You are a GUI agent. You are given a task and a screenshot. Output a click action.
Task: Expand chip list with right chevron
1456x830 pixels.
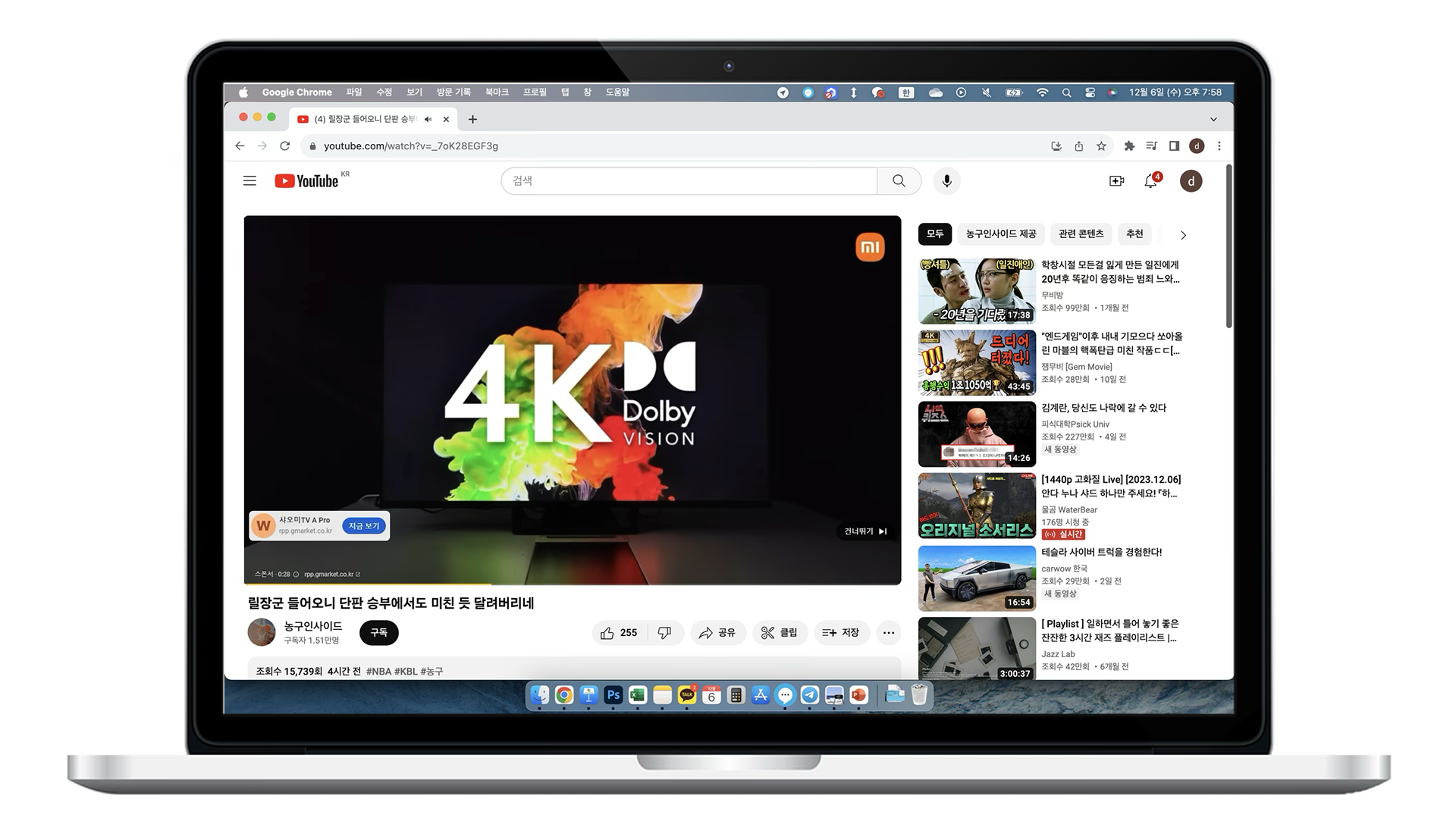point(1183,235)
